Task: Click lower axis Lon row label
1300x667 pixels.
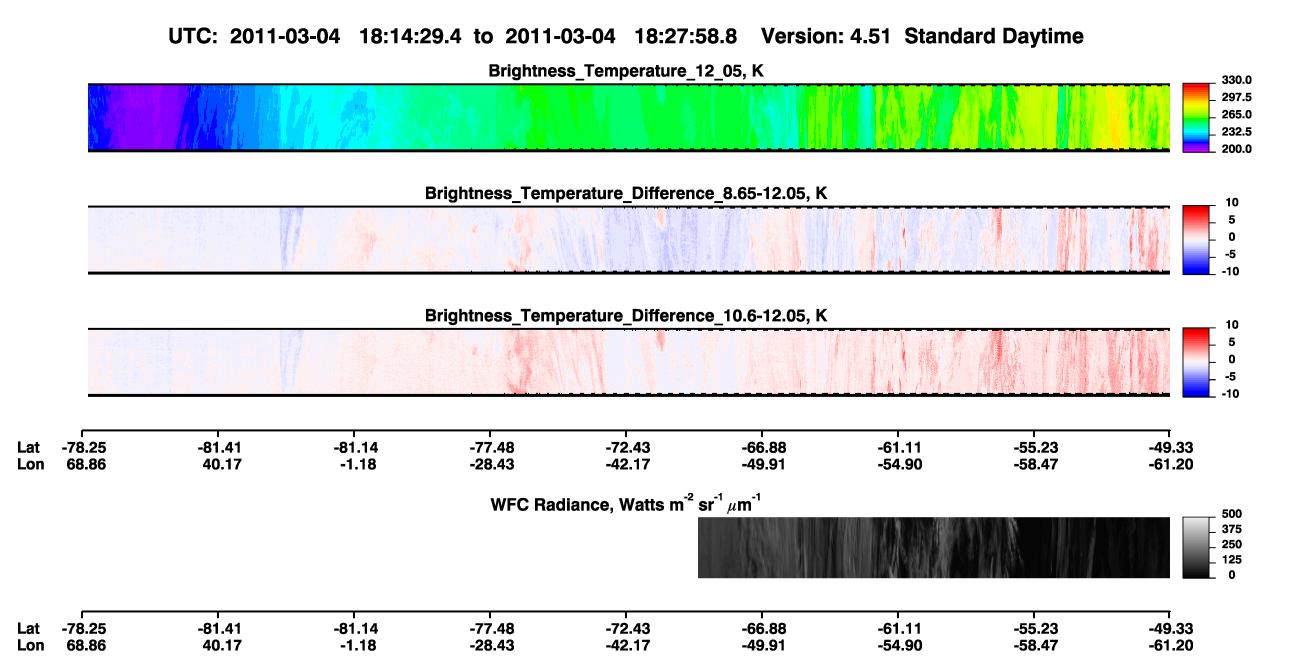Action: [29, 644]
